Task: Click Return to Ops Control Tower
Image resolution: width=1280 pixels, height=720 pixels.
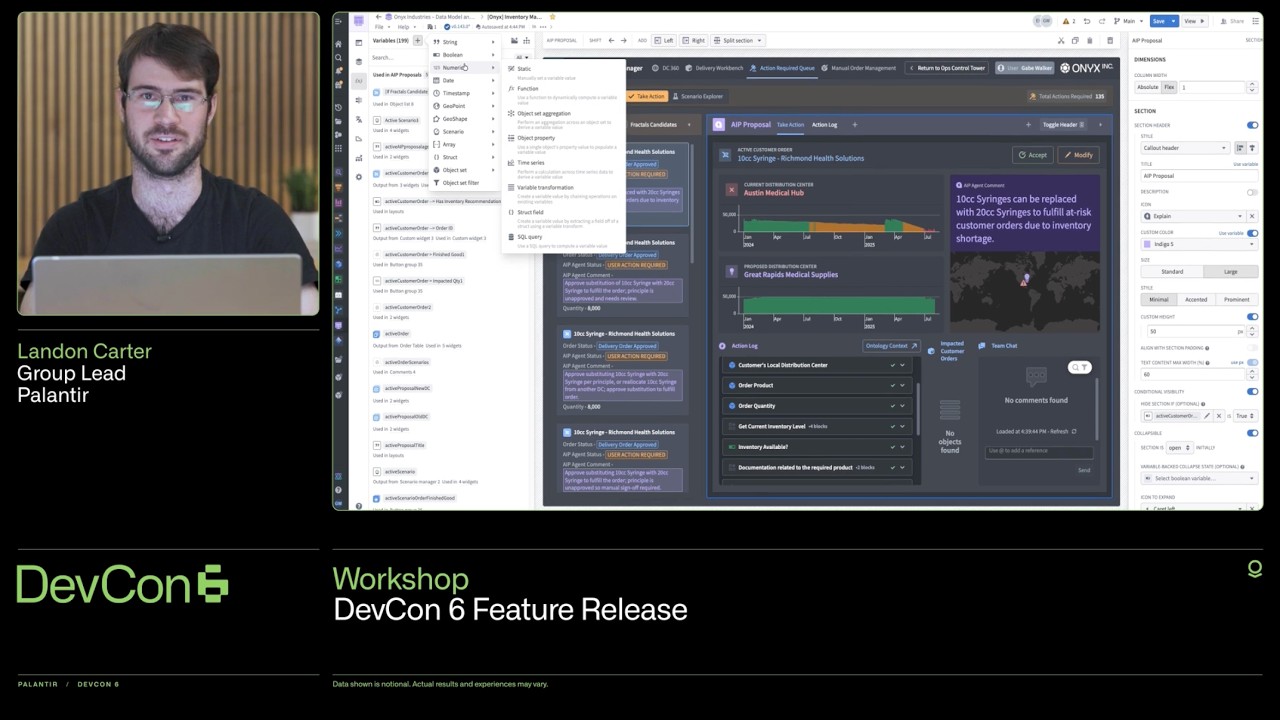Action: (947, 68)
